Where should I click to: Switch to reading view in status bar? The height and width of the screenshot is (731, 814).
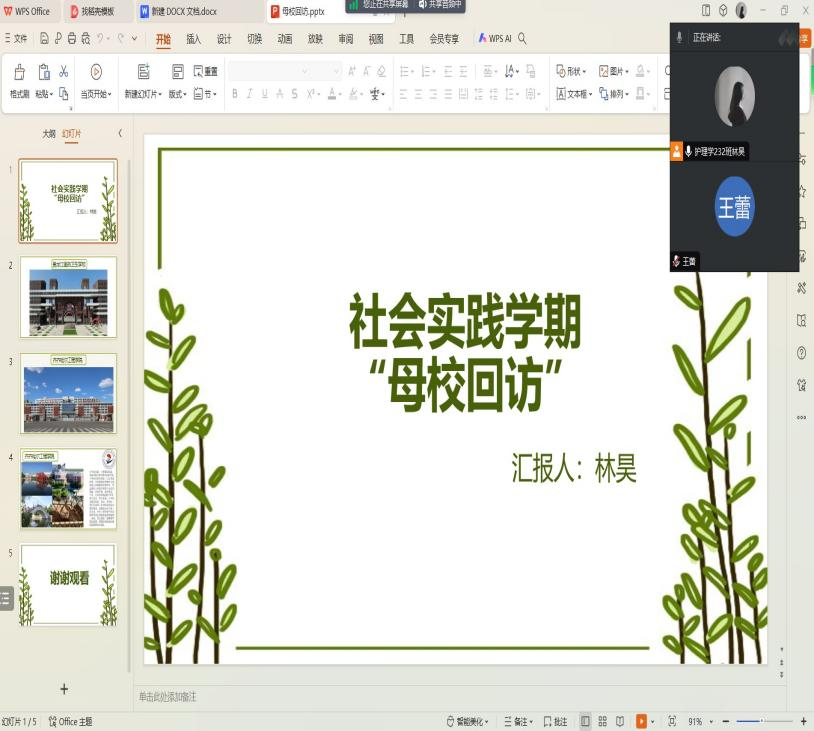pyautogui.click(x=620, y=721)
